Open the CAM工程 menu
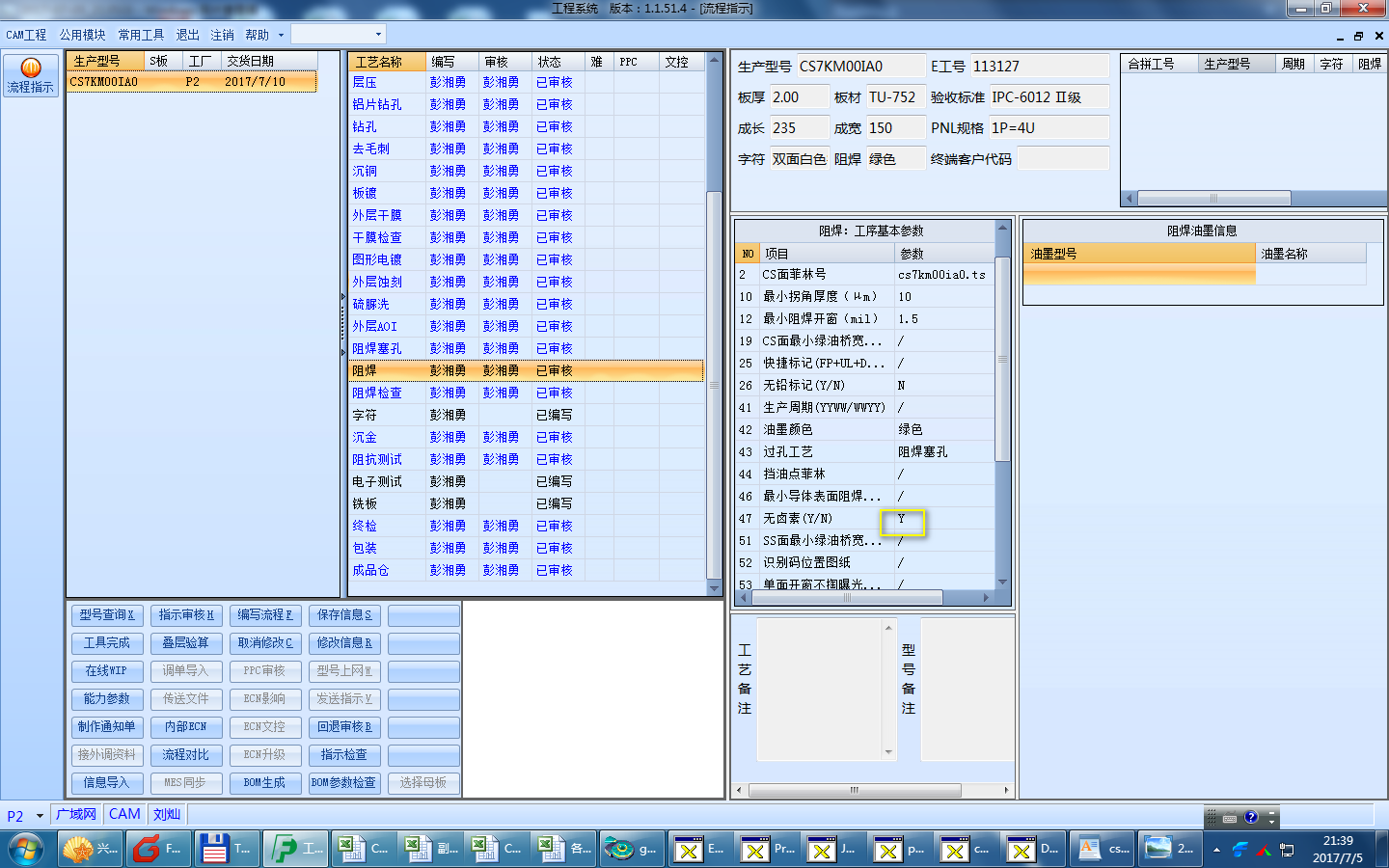 [x=26, y=35]
